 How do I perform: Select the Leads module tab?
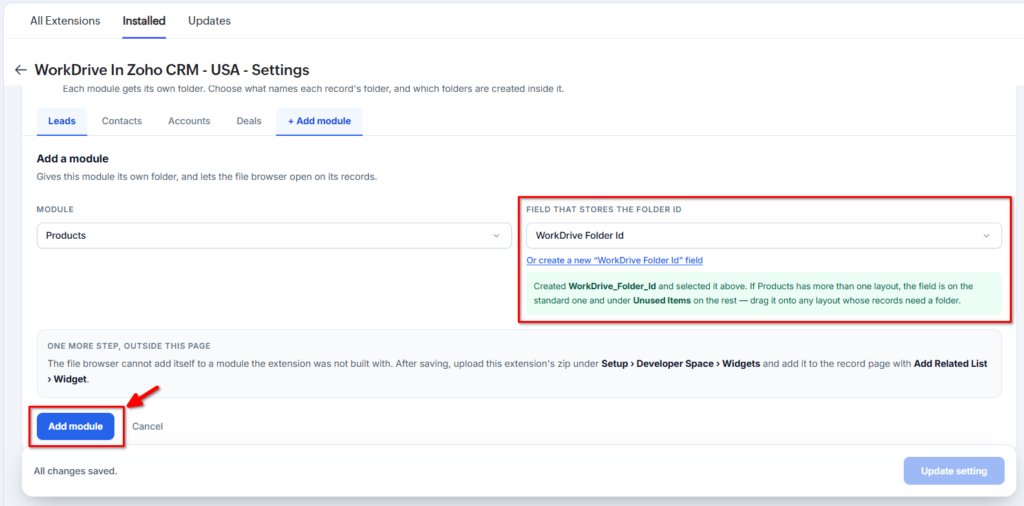click(x=62, y=121)
